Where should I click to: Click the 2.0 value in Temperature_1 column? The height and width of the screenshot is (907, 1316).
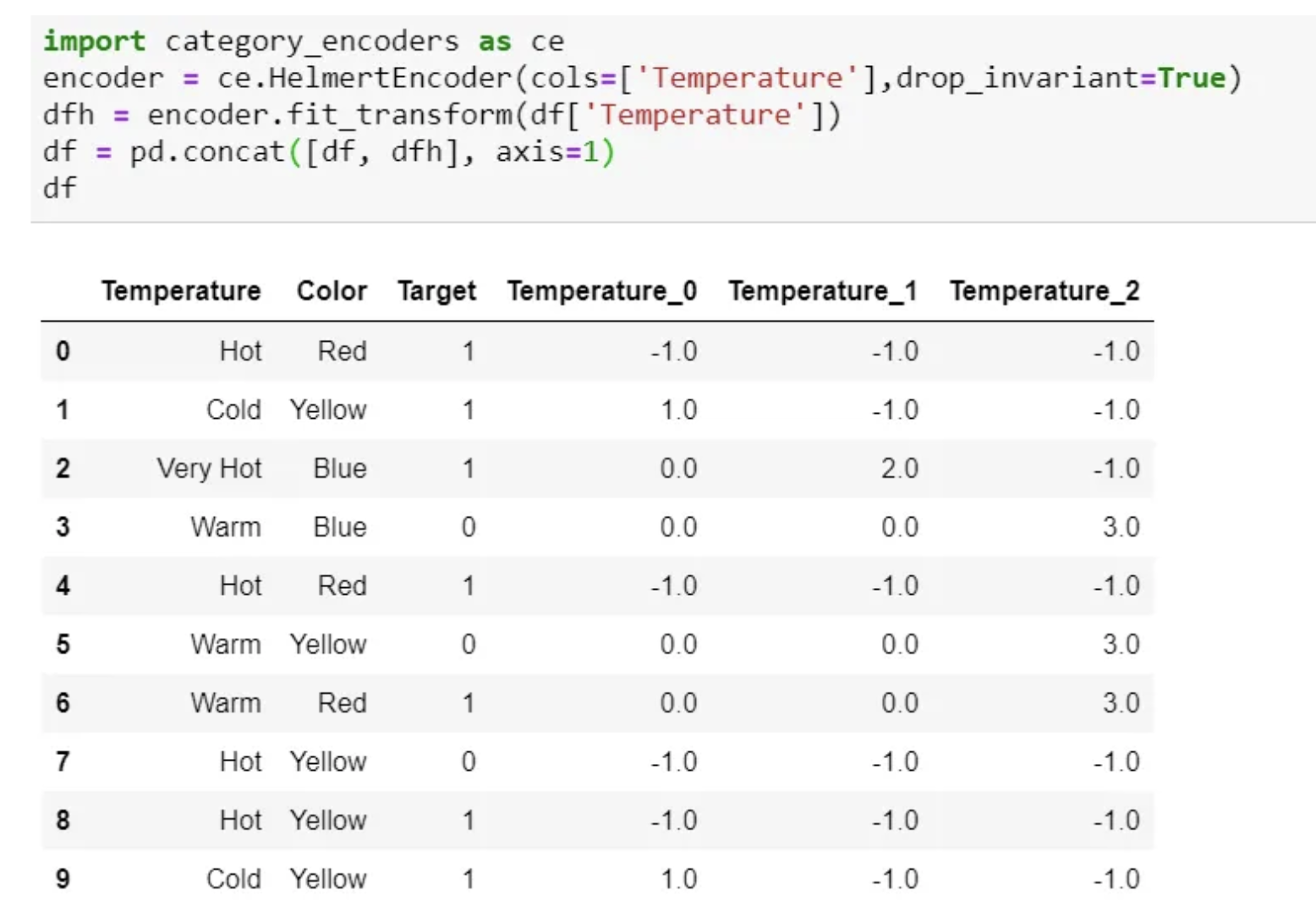tap(899, 468)
